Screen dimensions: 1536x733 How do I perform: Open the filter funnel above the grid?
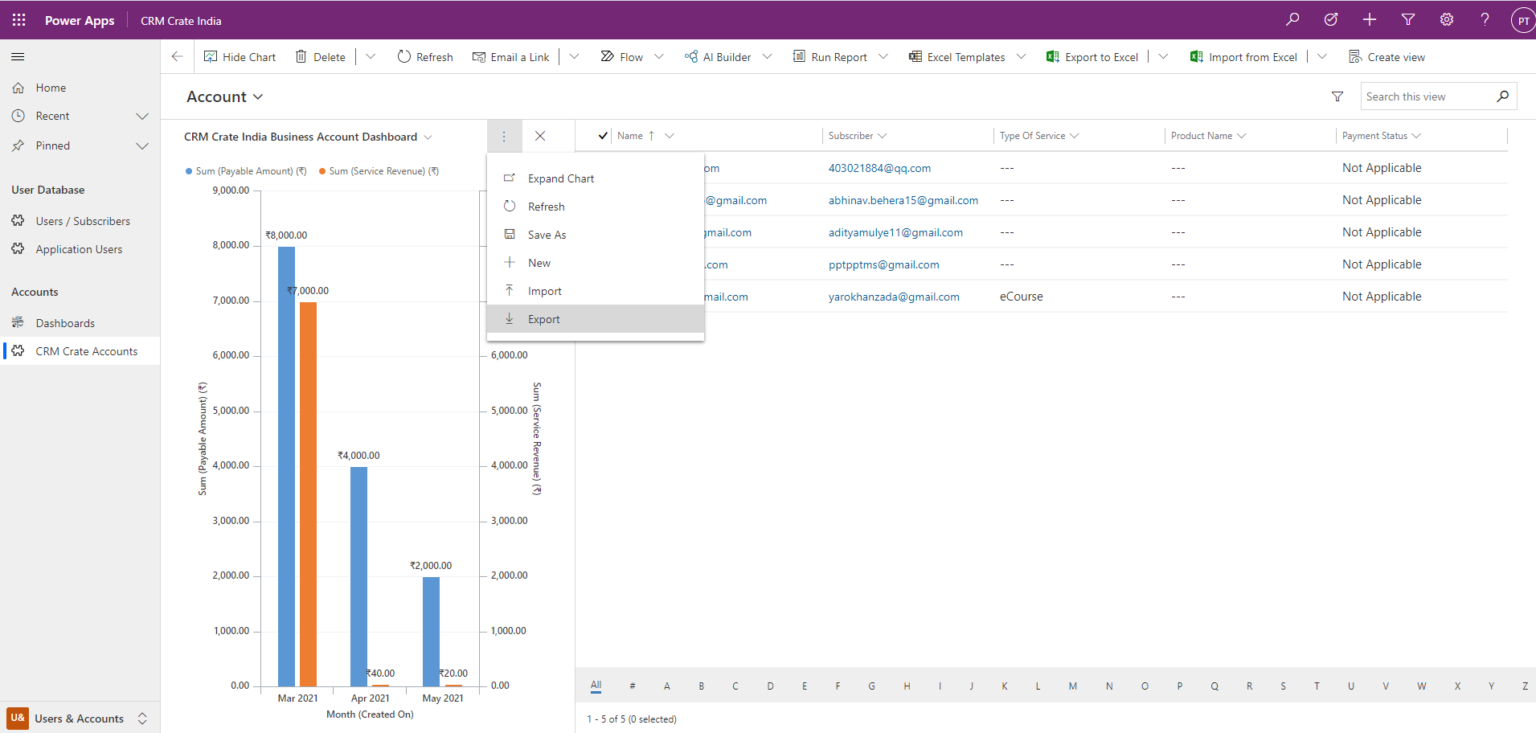click(1337, 96)
